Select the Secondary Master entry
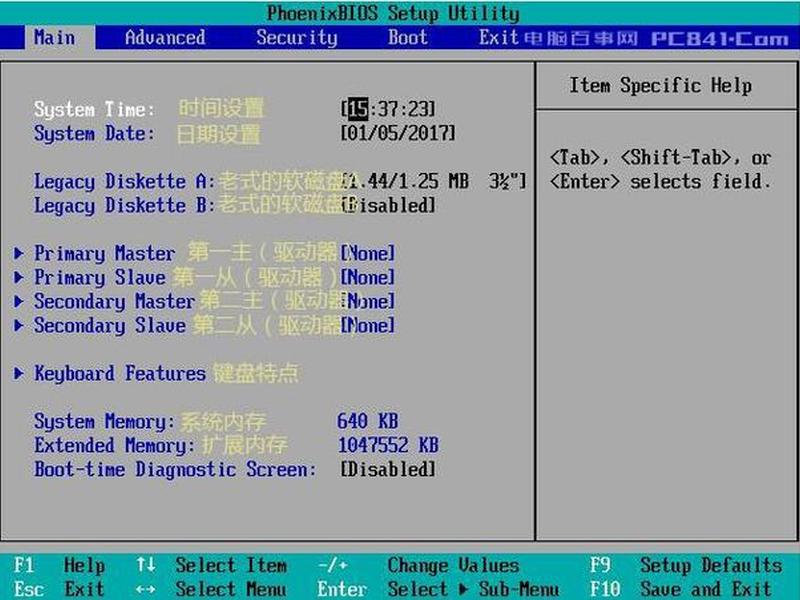Screen dimensions: 800x600 115,301
